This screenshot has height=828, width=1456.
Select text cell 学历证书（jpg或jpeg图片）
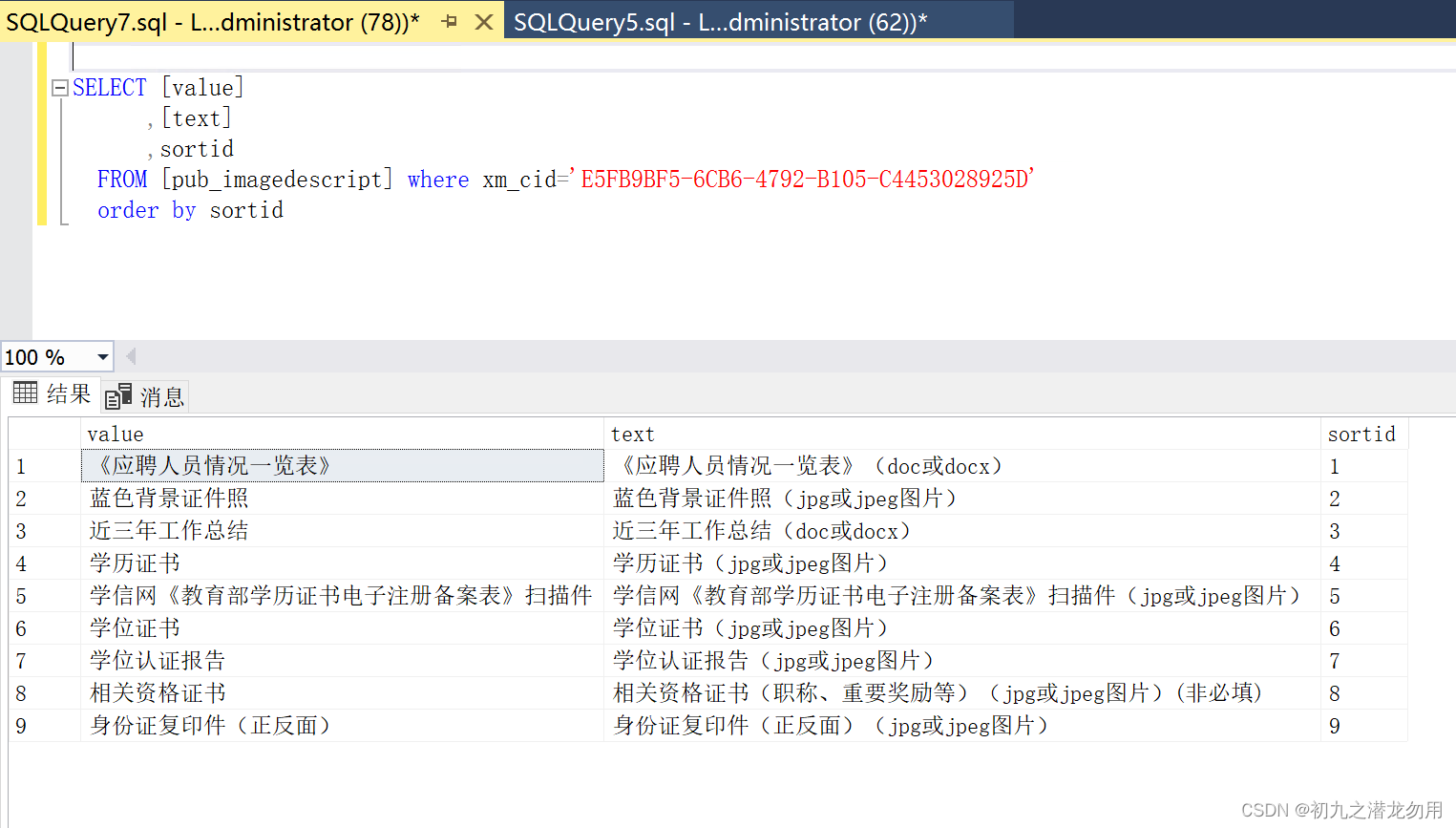(x=962, y=563)
